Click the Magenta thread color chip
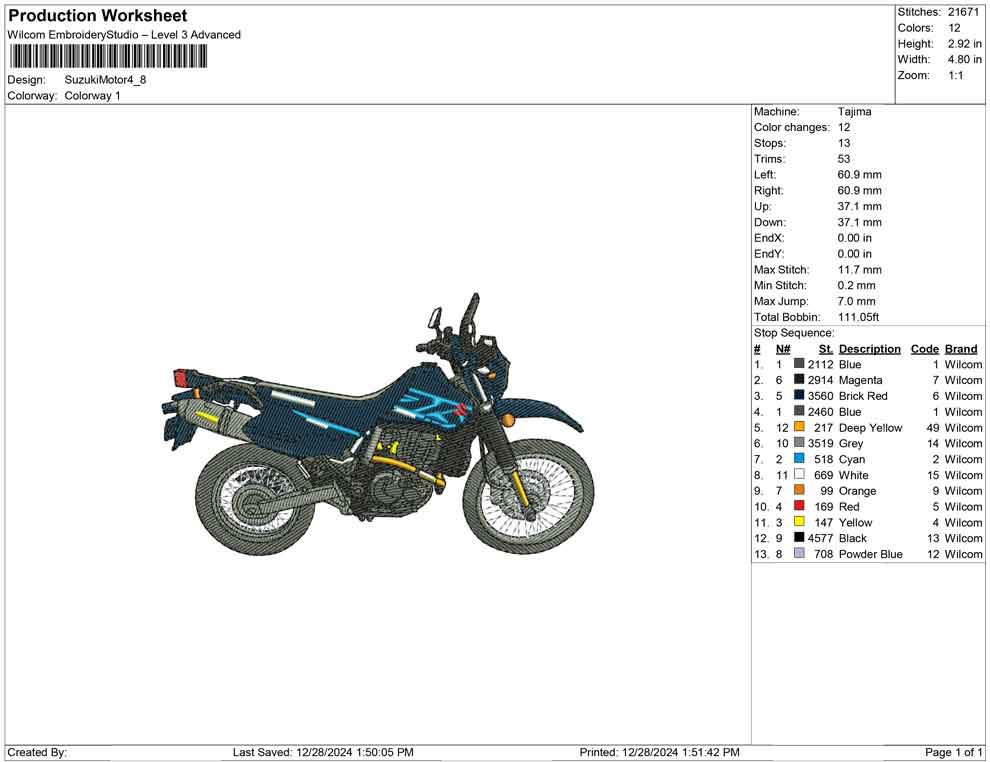This screenshot has height=762, width=990. point(800,380)
